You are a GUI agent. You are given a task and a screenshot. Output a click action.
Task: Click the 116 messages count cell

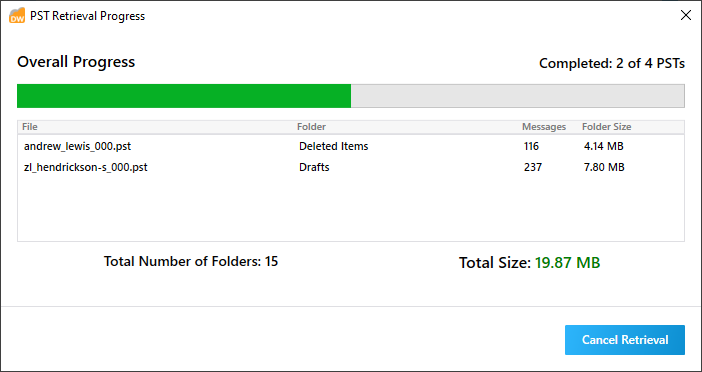click(x=531, y=146)
